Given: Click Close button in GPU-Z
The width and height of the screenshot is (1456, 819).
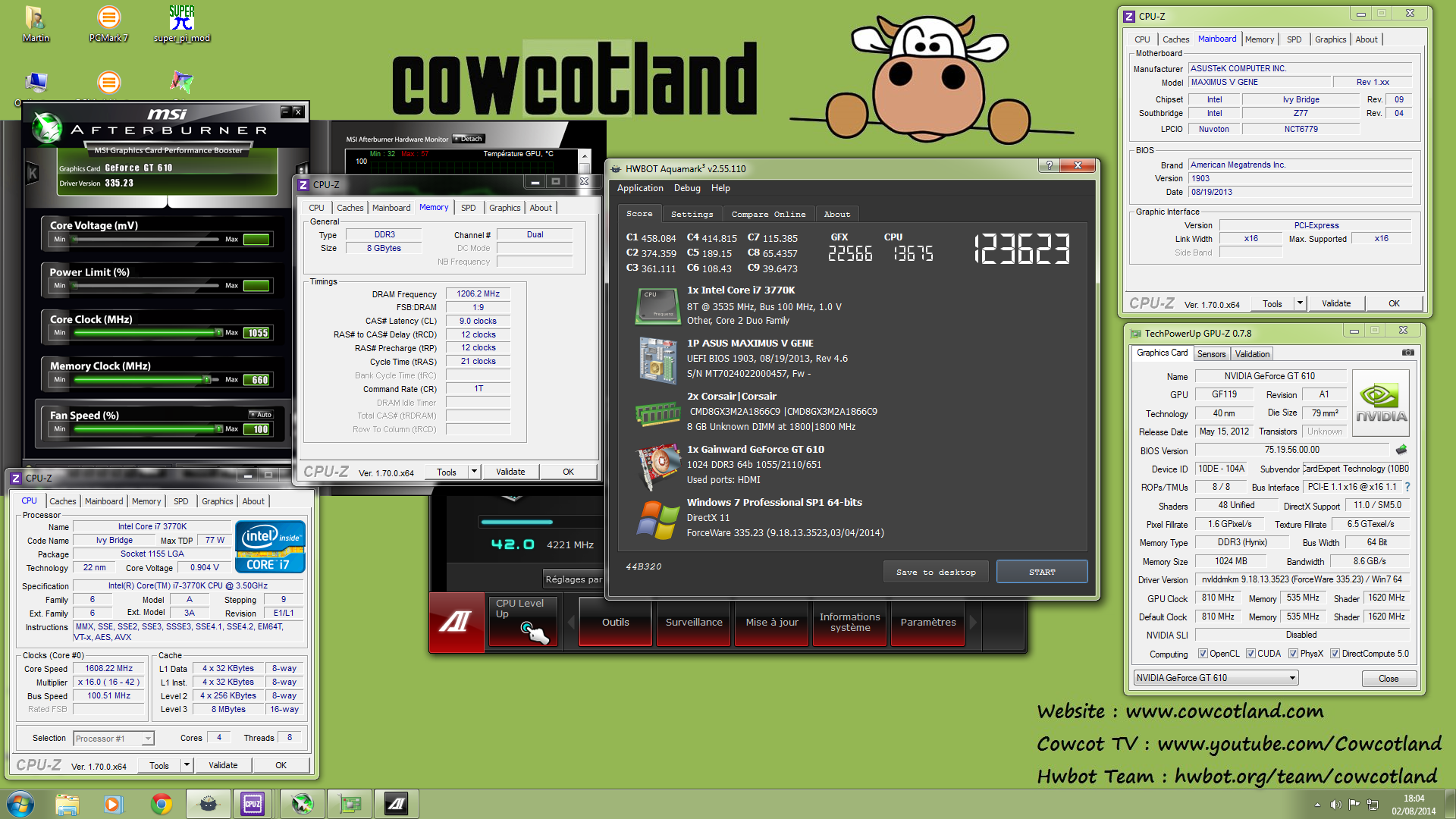Looking at the screenshot, I should pyautogui.click(x=1389, y=679).
